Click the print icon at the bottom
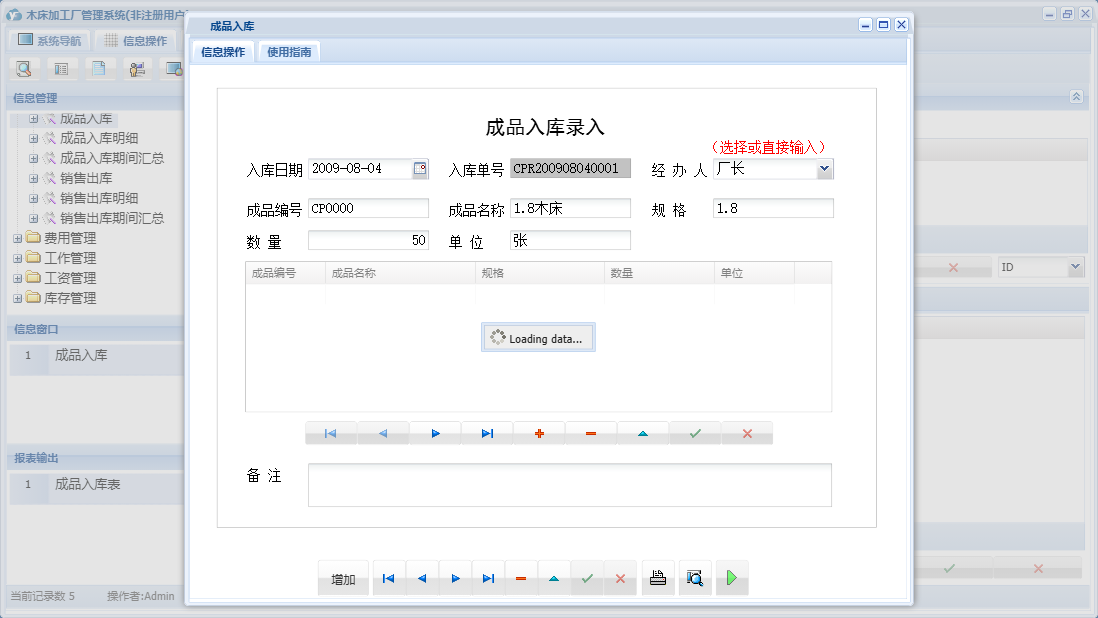Viewport: 1098px width, 618px height. coord(657,577)
